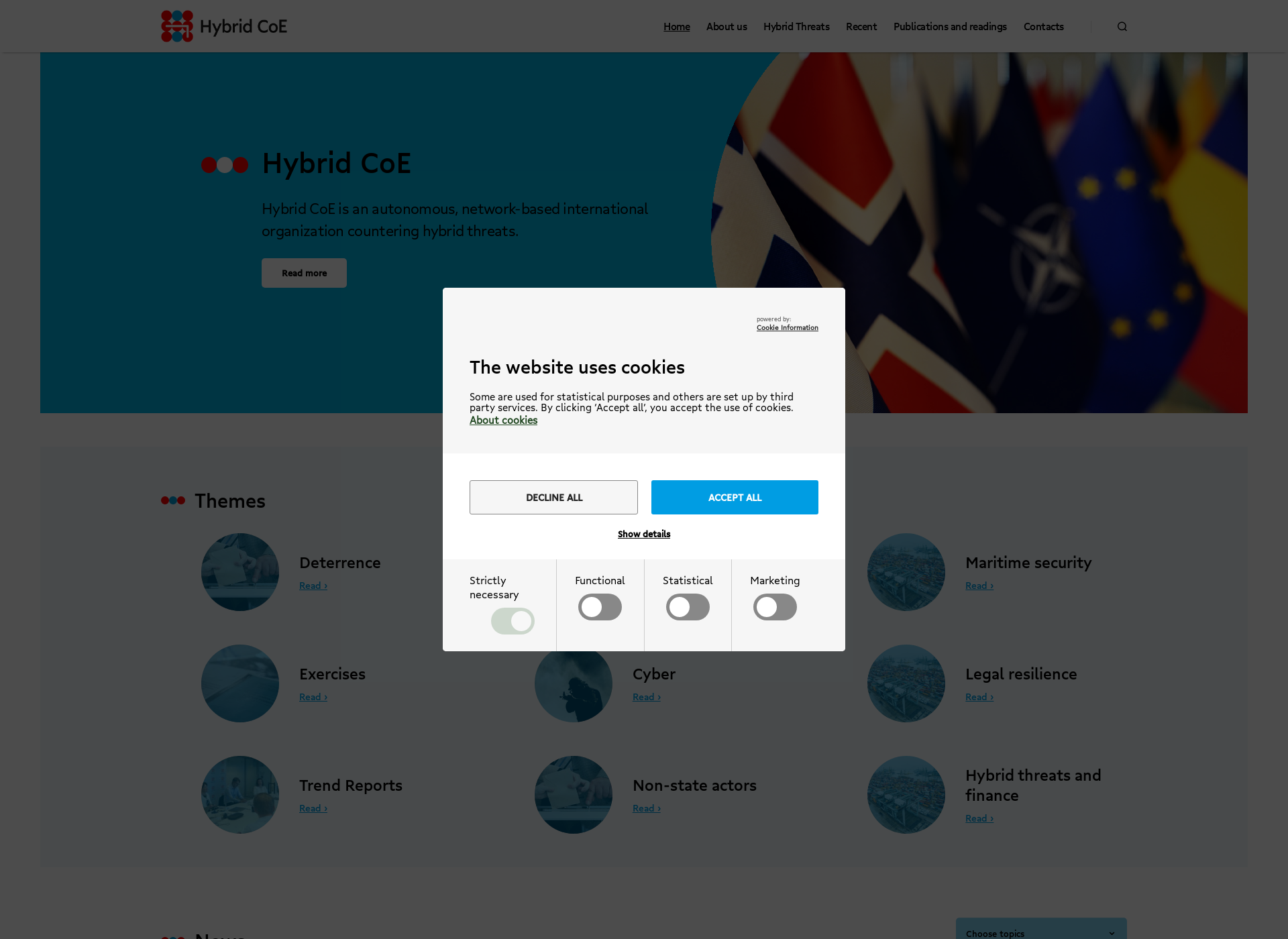Select the Publications and readings menu
1288x939 pixels.
coord(950,26)
